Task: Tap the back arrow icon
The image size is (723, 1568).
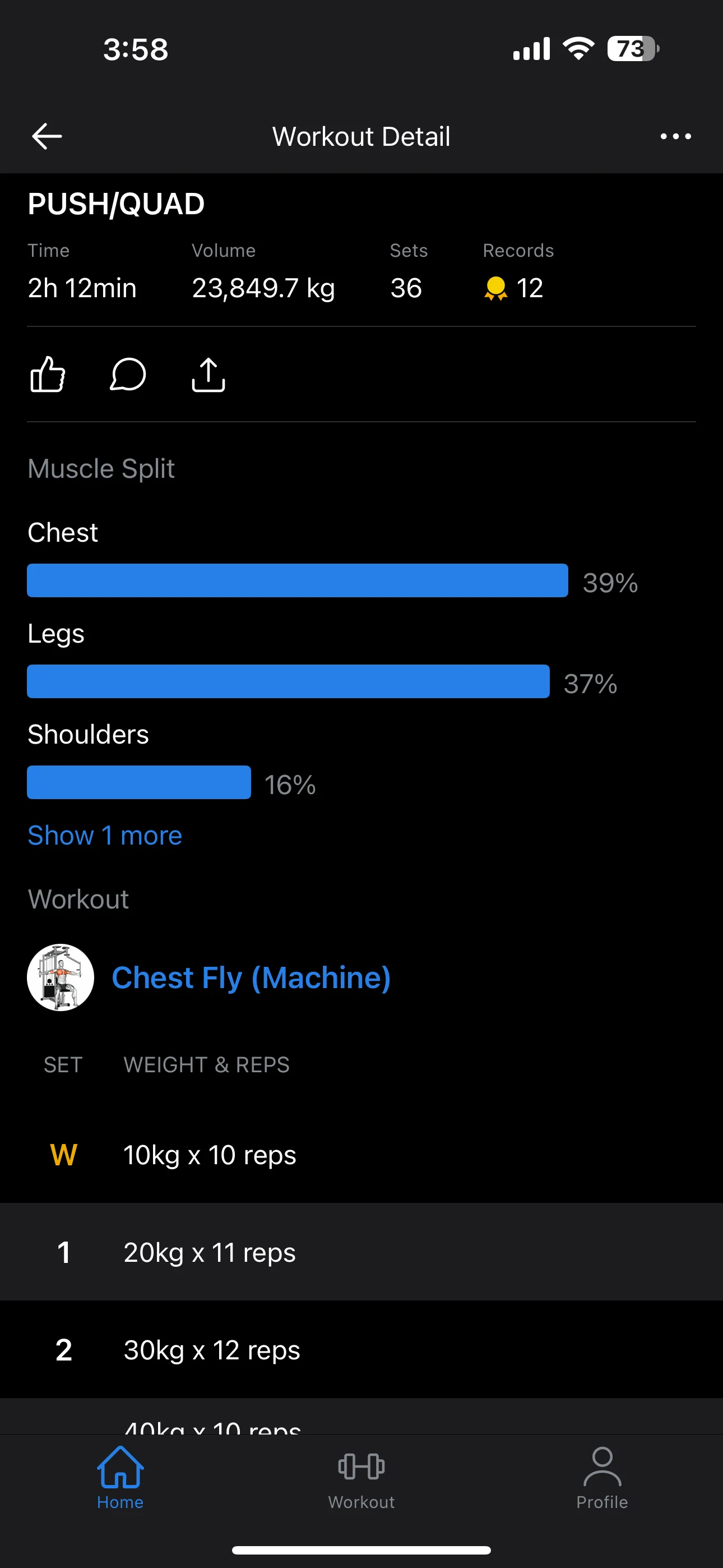Action: pos(47,136)
